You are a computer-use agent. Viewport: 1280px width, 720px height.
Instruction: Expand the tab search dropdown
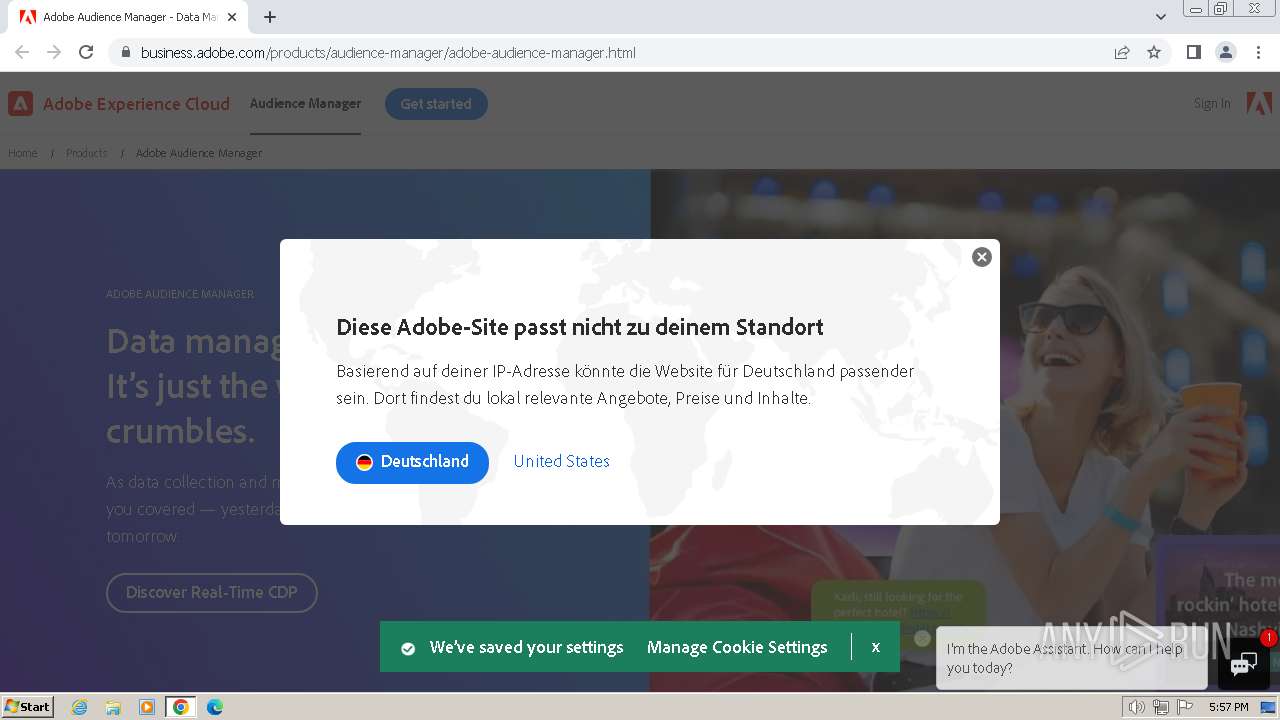1161,17
